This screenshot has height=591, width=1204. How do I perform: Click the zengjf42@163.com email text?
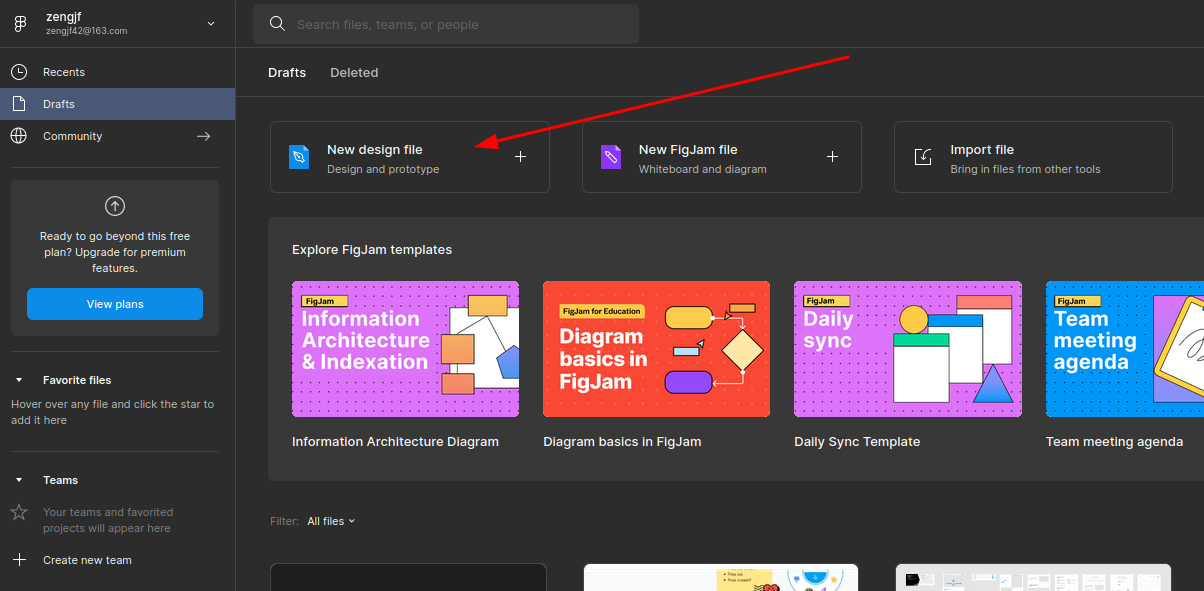(x=86, y=31)
